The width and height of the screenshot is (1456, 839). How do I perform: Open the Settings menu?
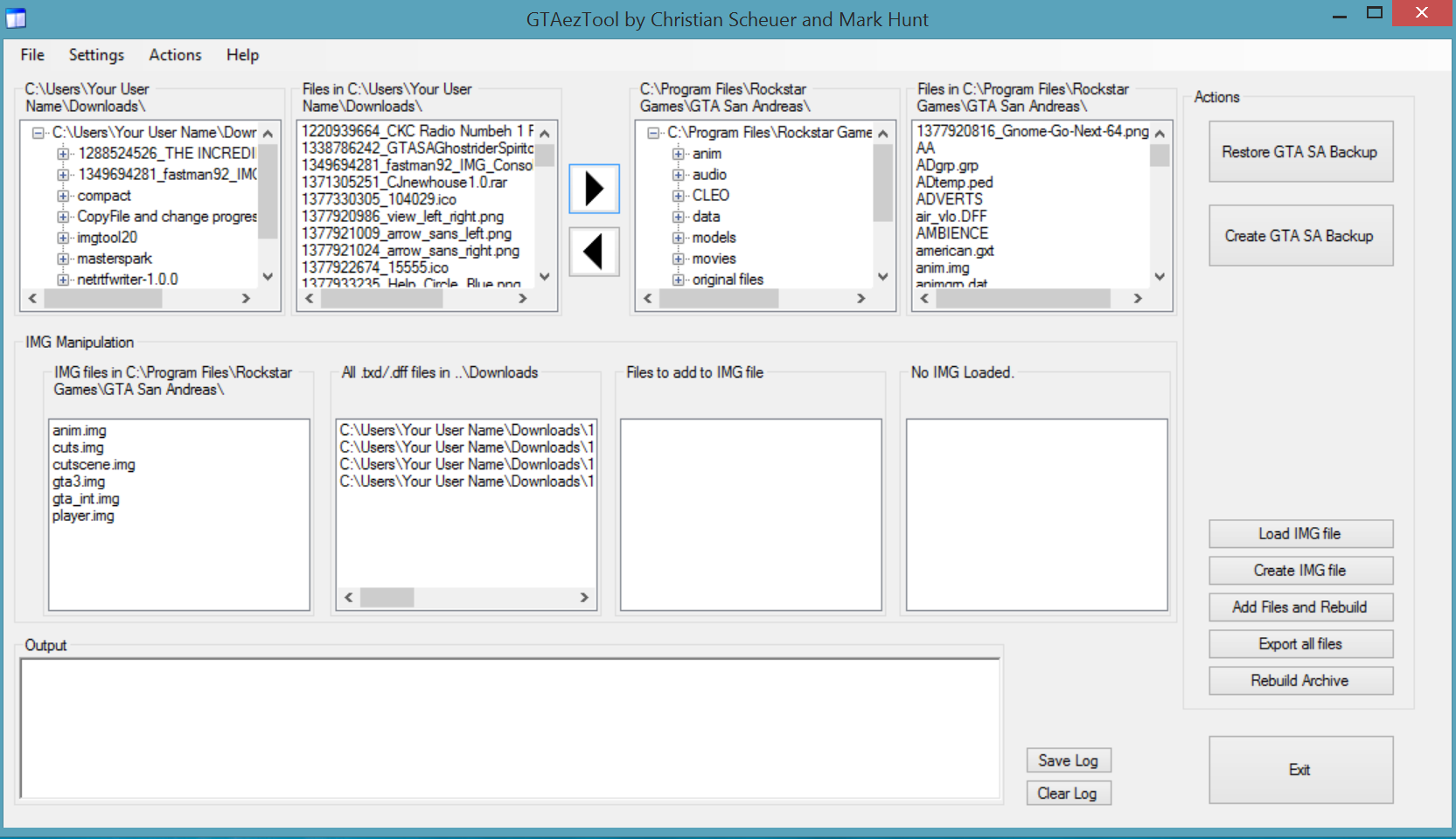96,55
